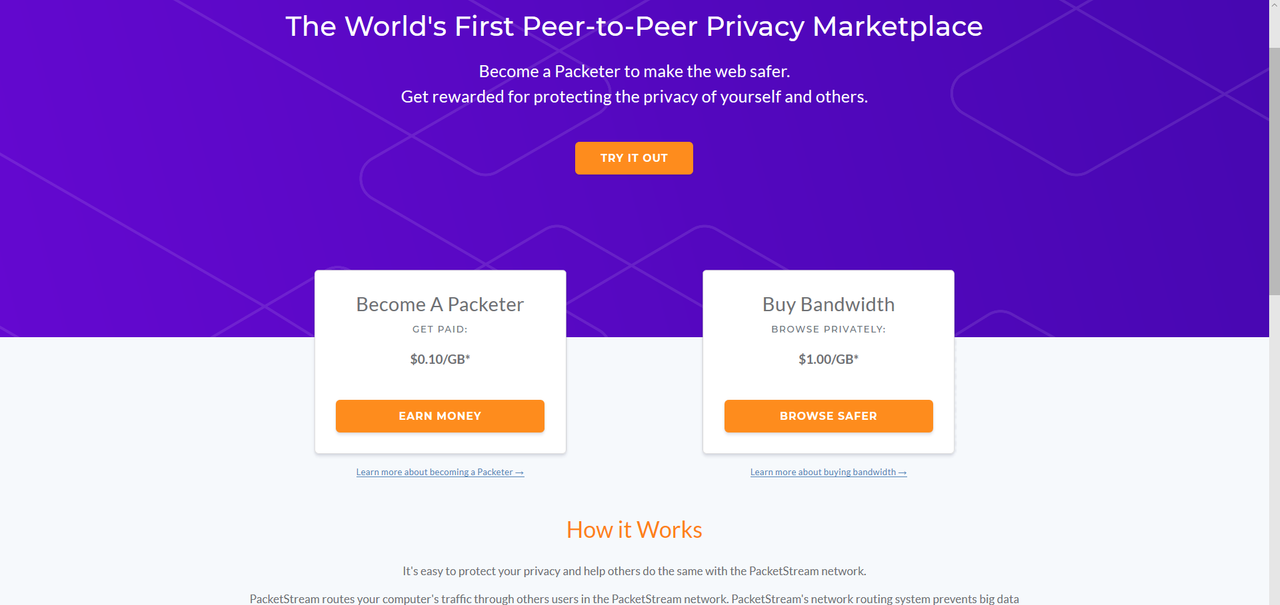Click the Buy Bandwidth card heading
The image size is (1280, 605).
click(828, 305)
